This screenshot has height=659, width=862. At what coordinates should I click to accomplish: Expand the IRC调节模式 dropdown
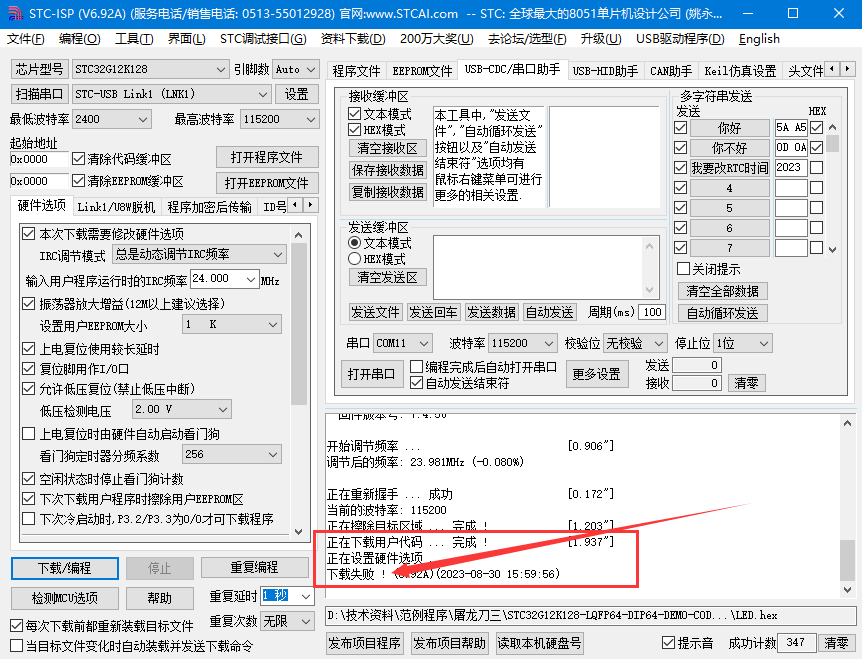click(x=278, y=254)
